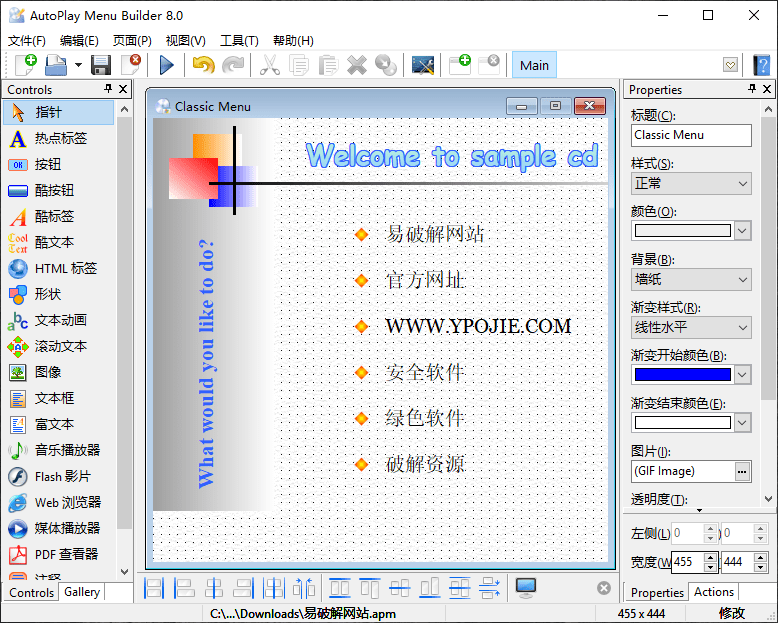The height and width of the screenshot is (623, 778).
Task: Click the Redo arrow icon
Action: [233, 65]
